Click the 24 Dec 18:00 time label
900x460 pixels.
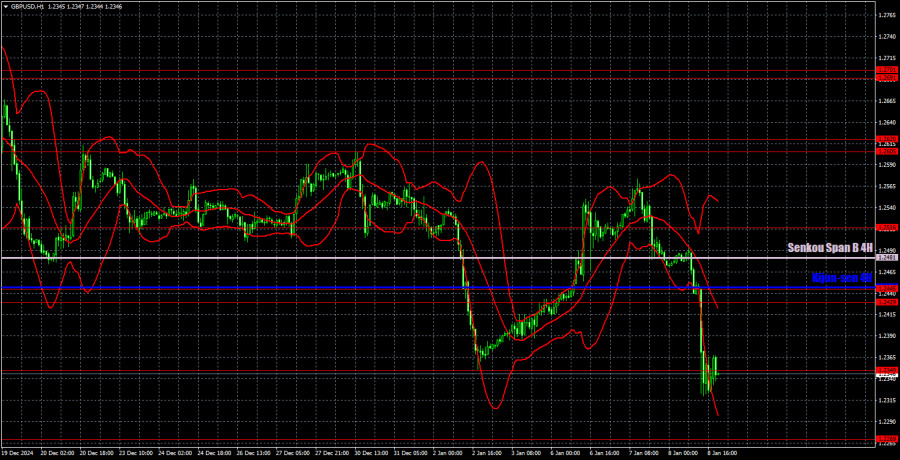point(215,453)
